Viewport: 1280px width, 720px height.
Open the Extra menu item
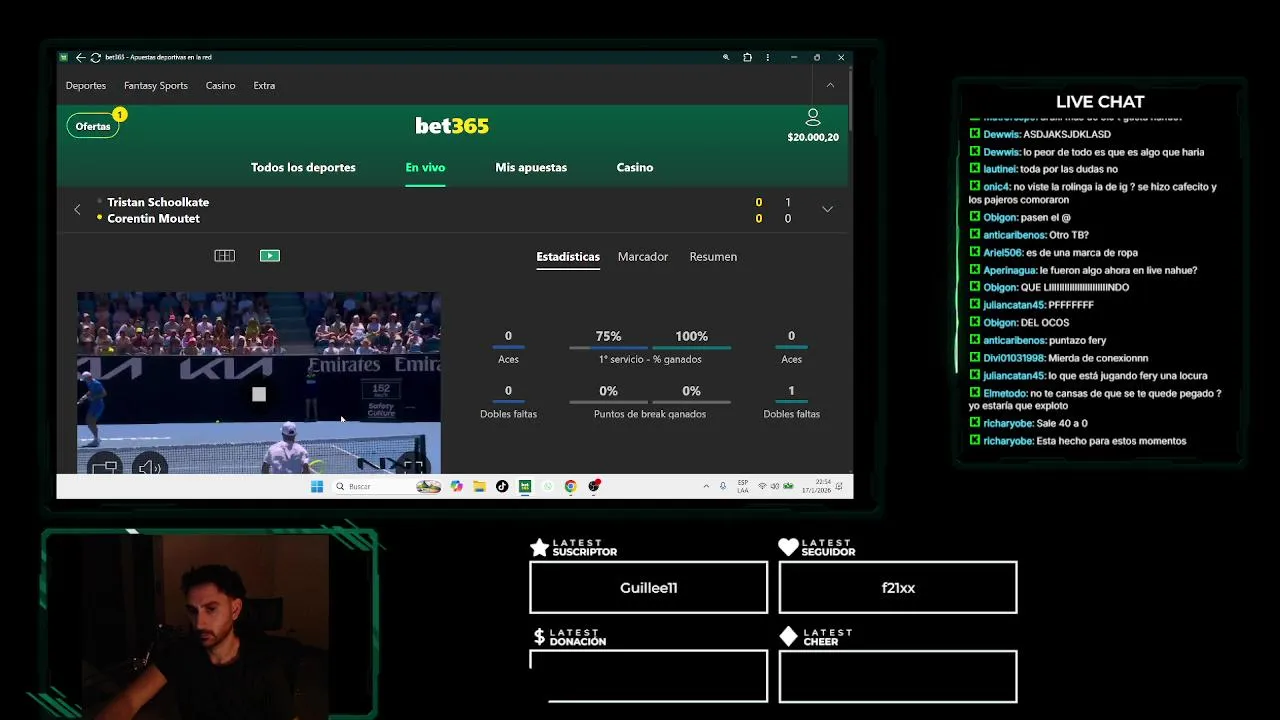point(264,85)
